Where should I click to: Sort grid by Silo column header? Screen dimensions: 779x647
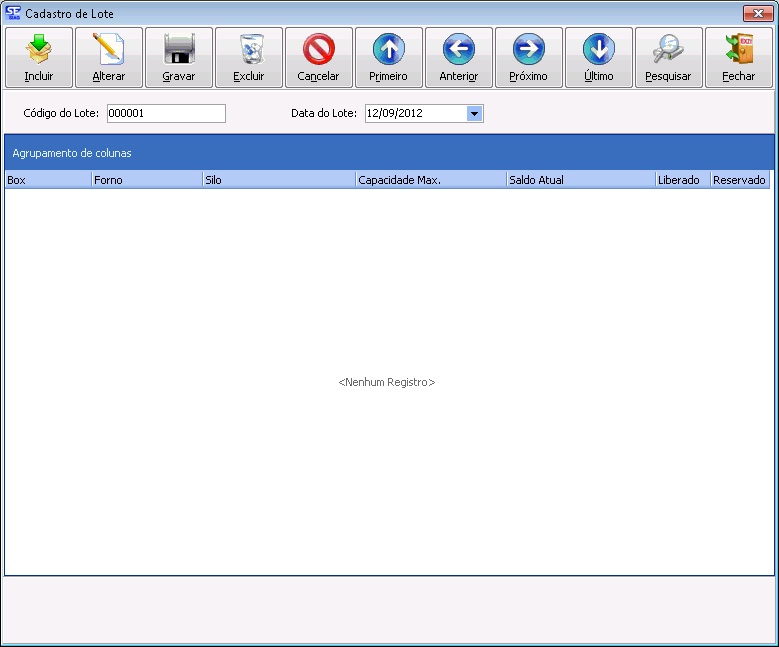click(x=278, y=180)
